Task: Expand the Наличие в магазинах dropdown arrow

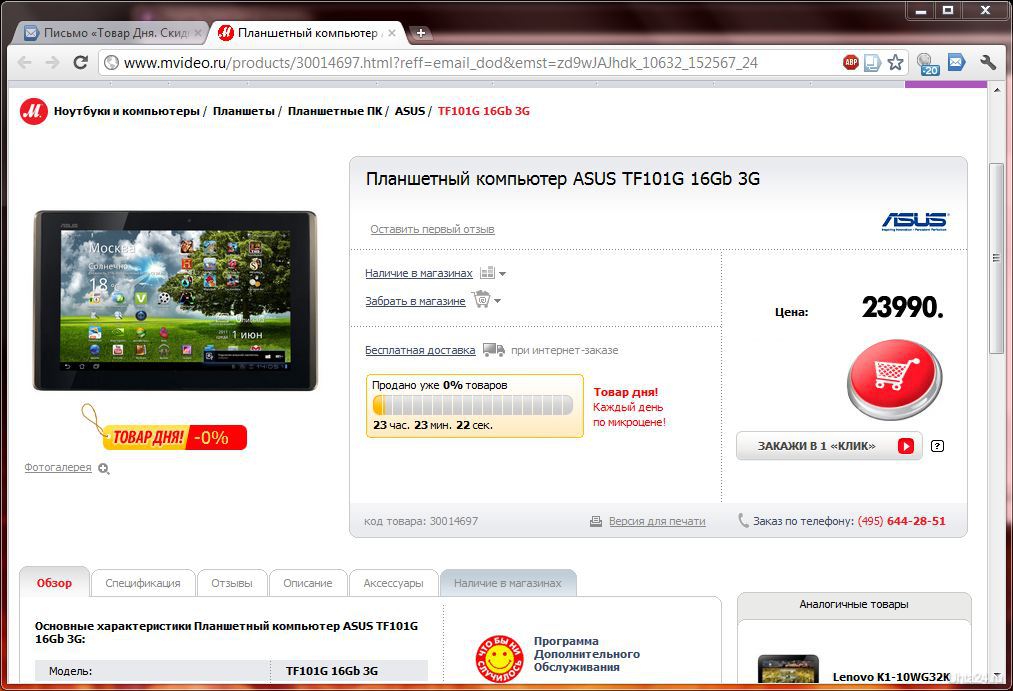Action: click(x=503, y=274)
